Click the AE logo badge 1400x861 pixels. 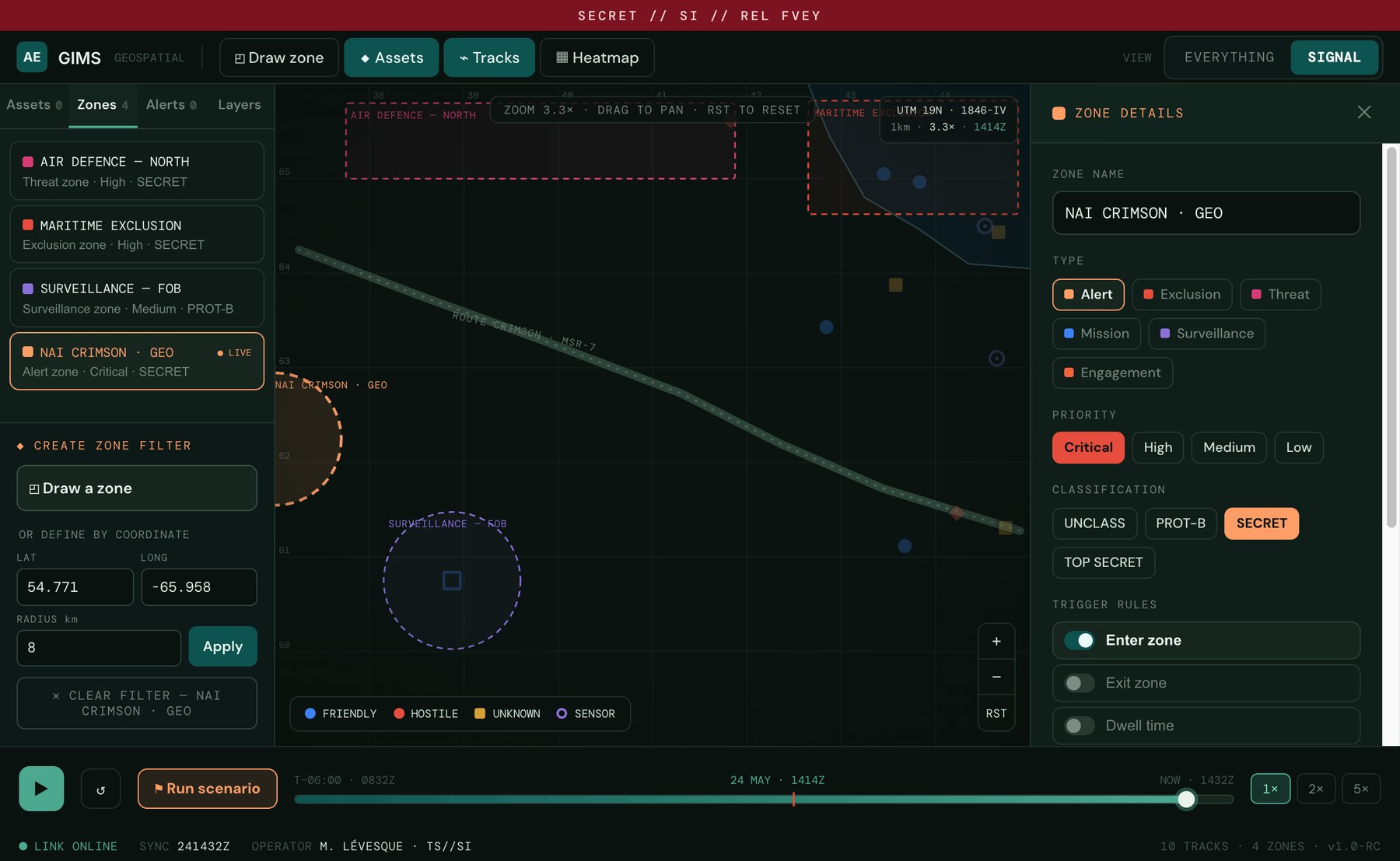(x=32, y=57)
